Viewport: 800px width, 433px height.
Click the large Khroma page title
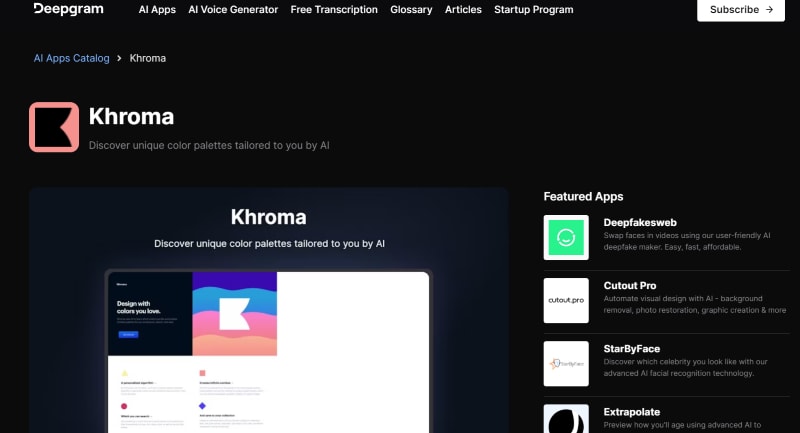(x=131, y=116)
